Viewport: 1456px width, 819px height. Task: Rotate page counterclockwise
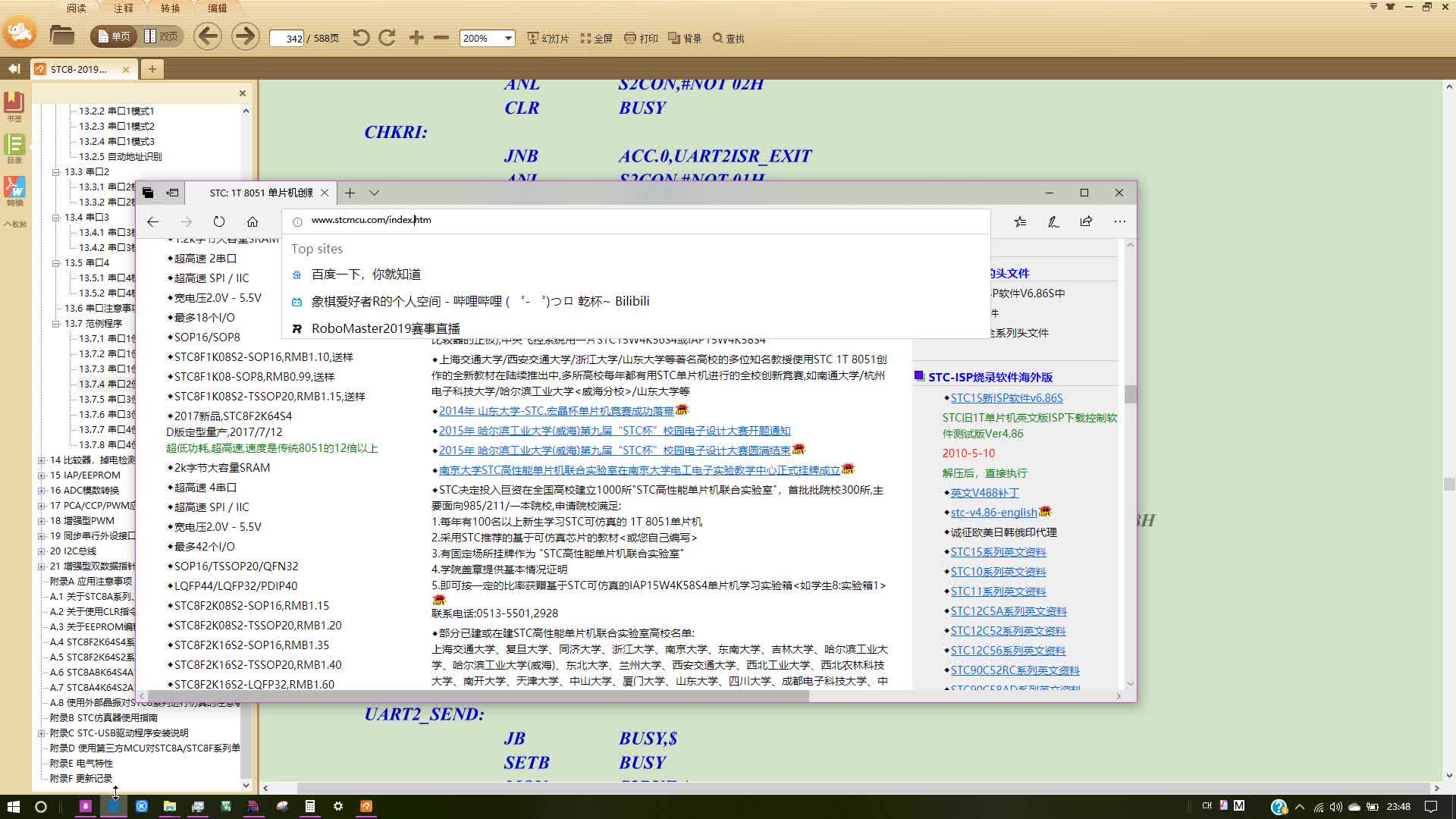tap(361, 37)
